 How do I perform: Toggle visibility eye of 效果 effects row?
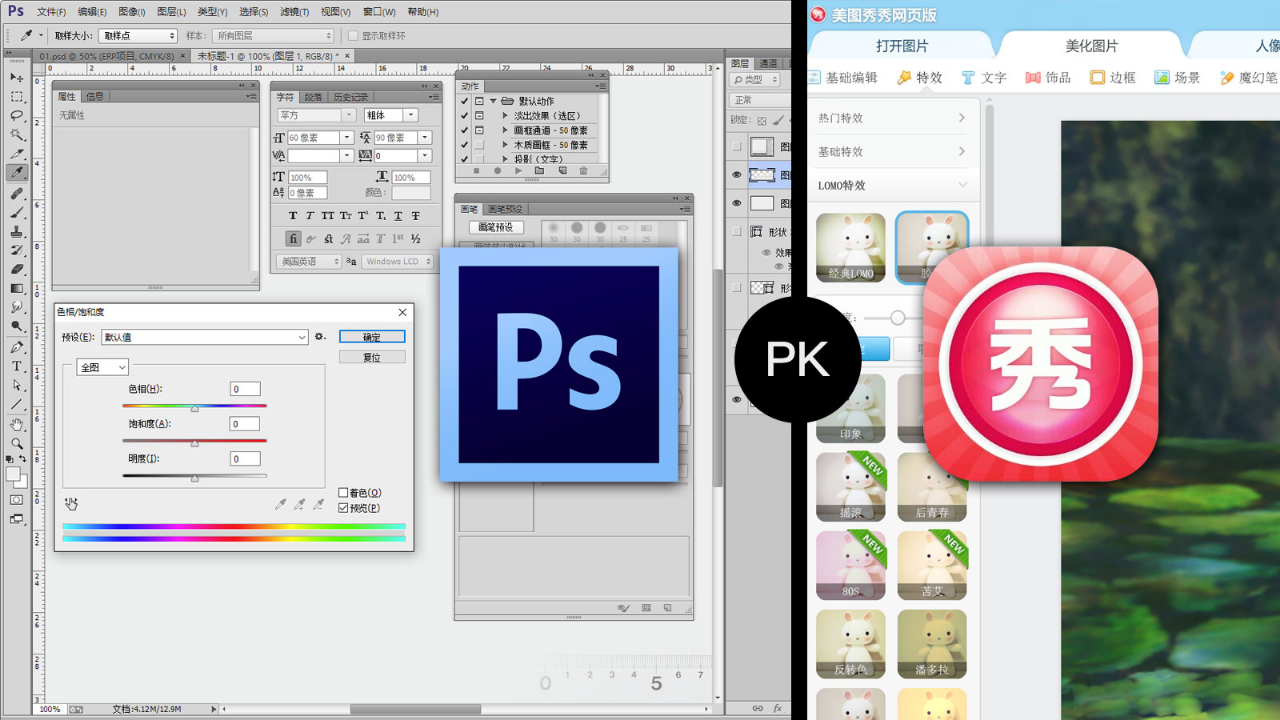(x=766, y=253)
